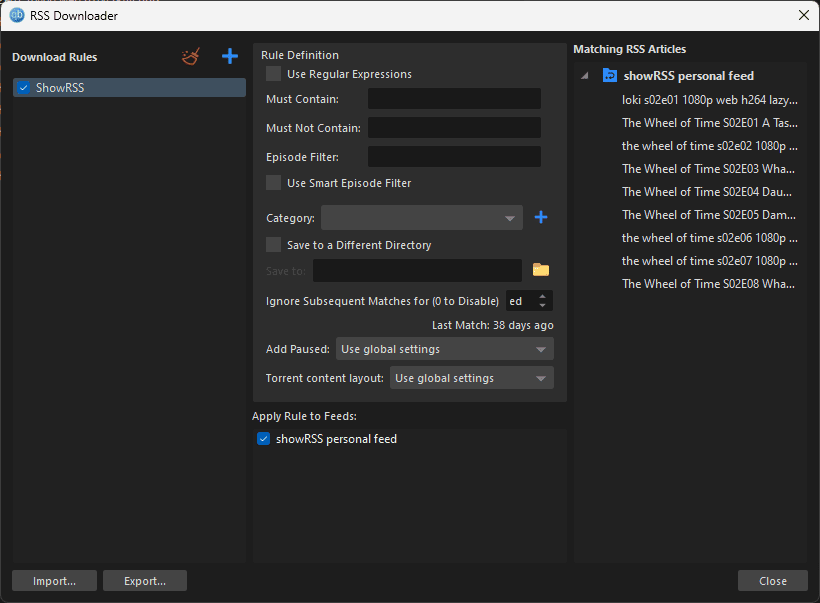
Task: Select The Wheel of Time S02E08 article
Action: pos(709,283)
